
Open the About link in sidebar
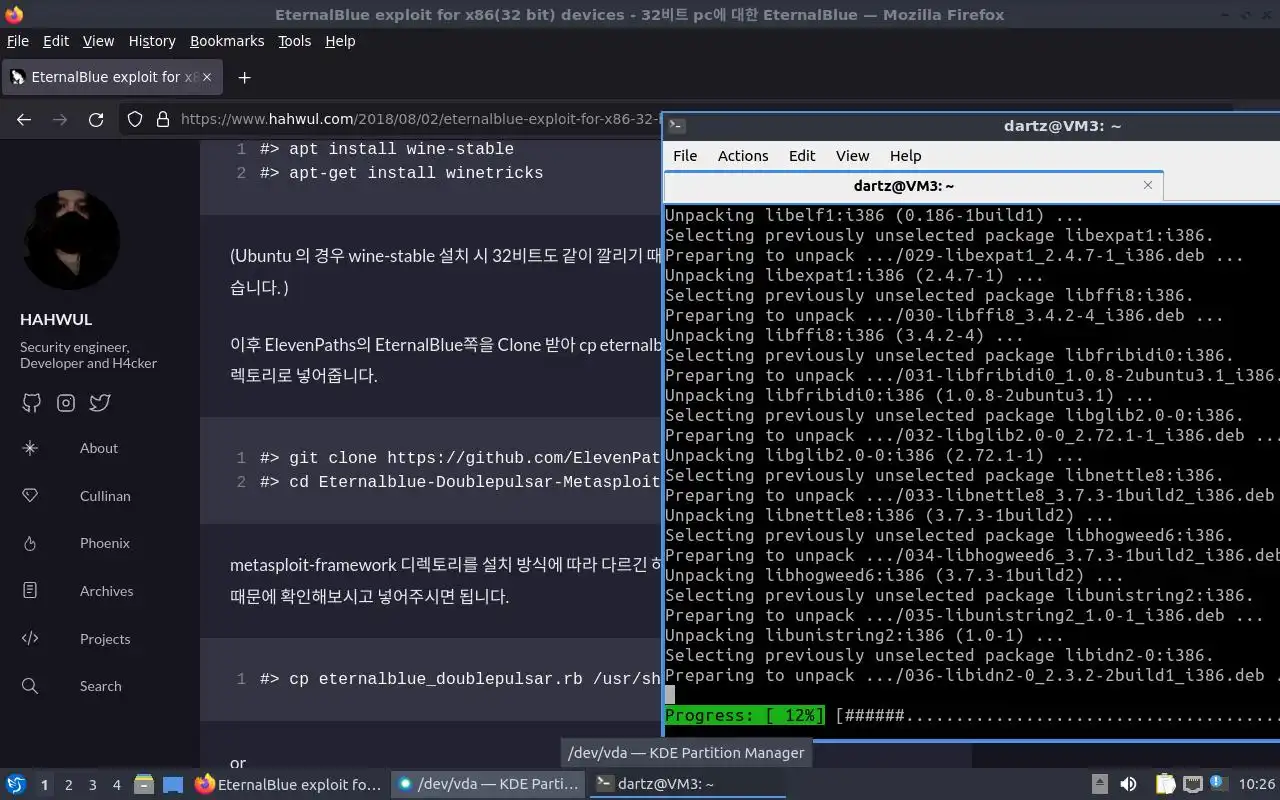pos(99,448)
